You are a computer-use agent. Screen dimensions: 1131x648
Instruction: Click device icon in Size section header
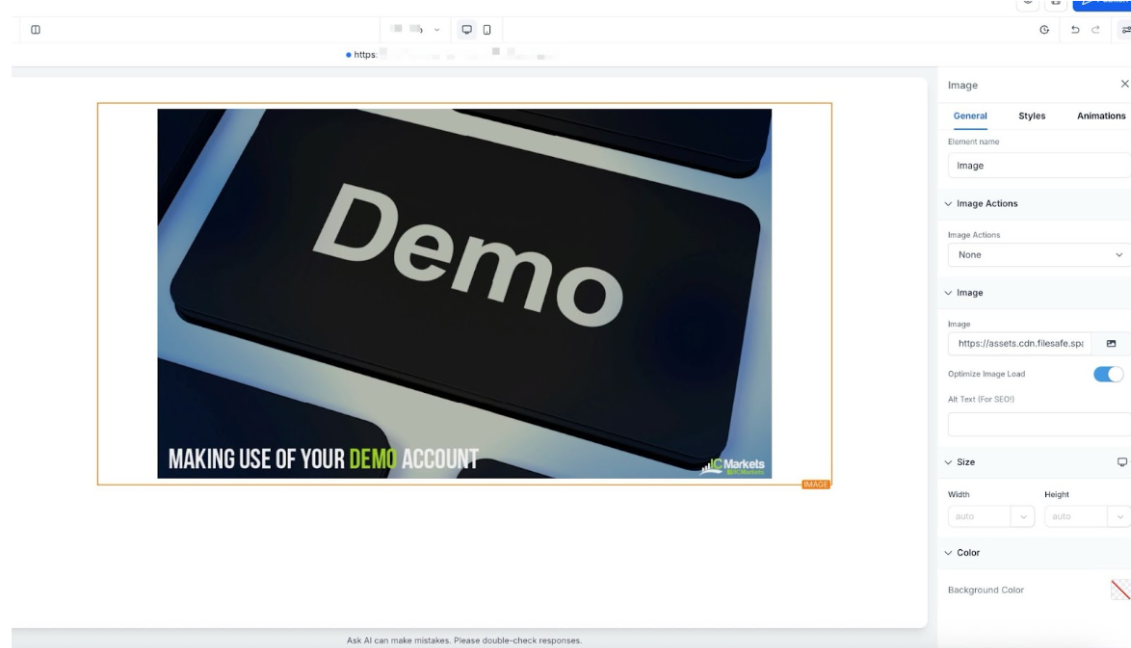pyautogui.click(x=1121, y=462)
